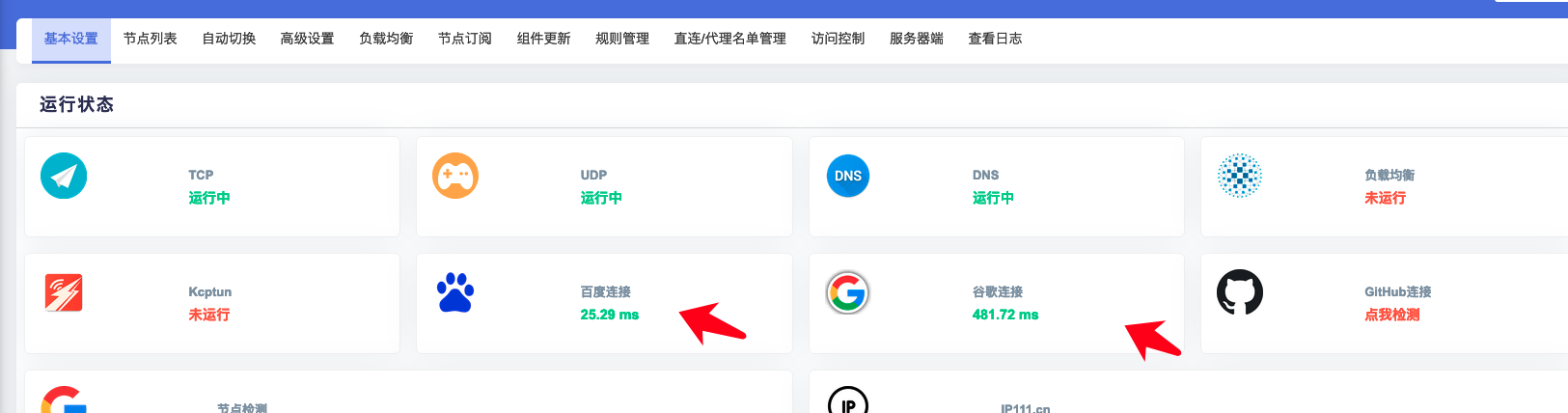Select the 负载均衡 tab

(x=386, y=39)
